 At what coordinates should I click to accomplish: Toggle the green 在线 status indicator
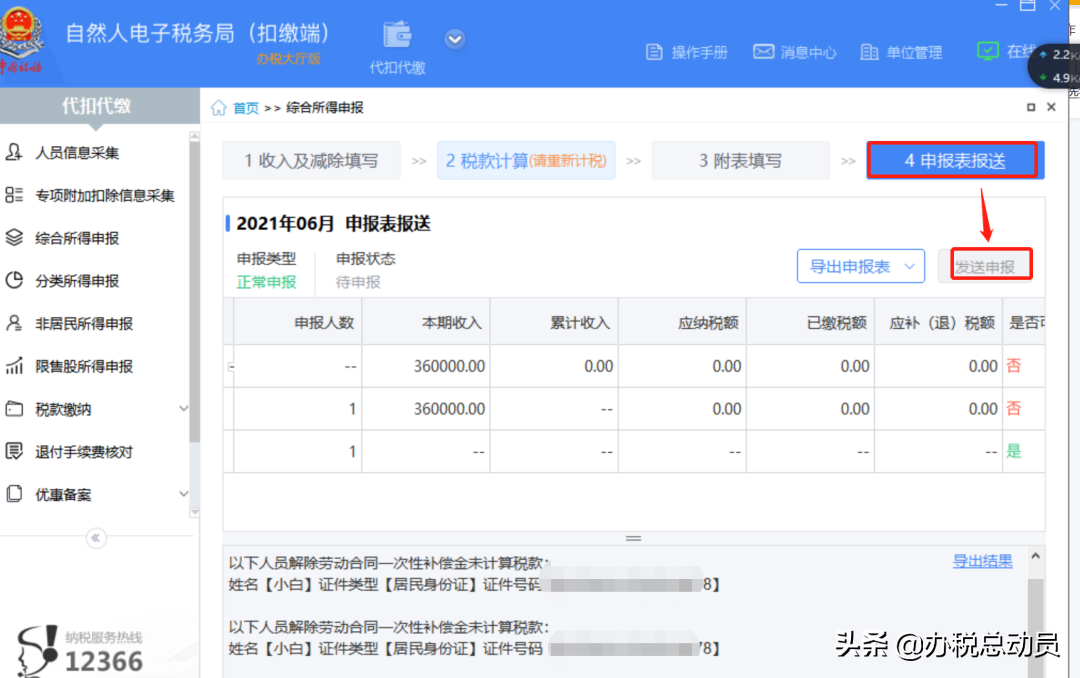(x=988, y=48)
